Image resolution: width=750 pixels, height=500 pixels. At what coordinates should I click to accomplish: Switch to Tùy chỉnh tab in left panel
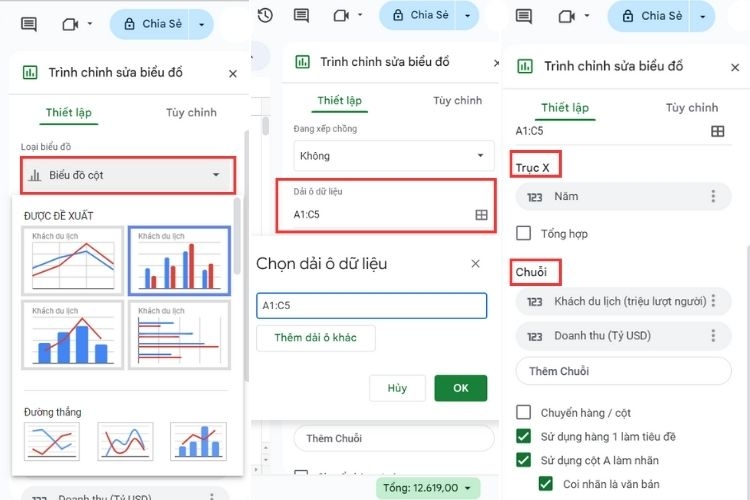point(191,112)
